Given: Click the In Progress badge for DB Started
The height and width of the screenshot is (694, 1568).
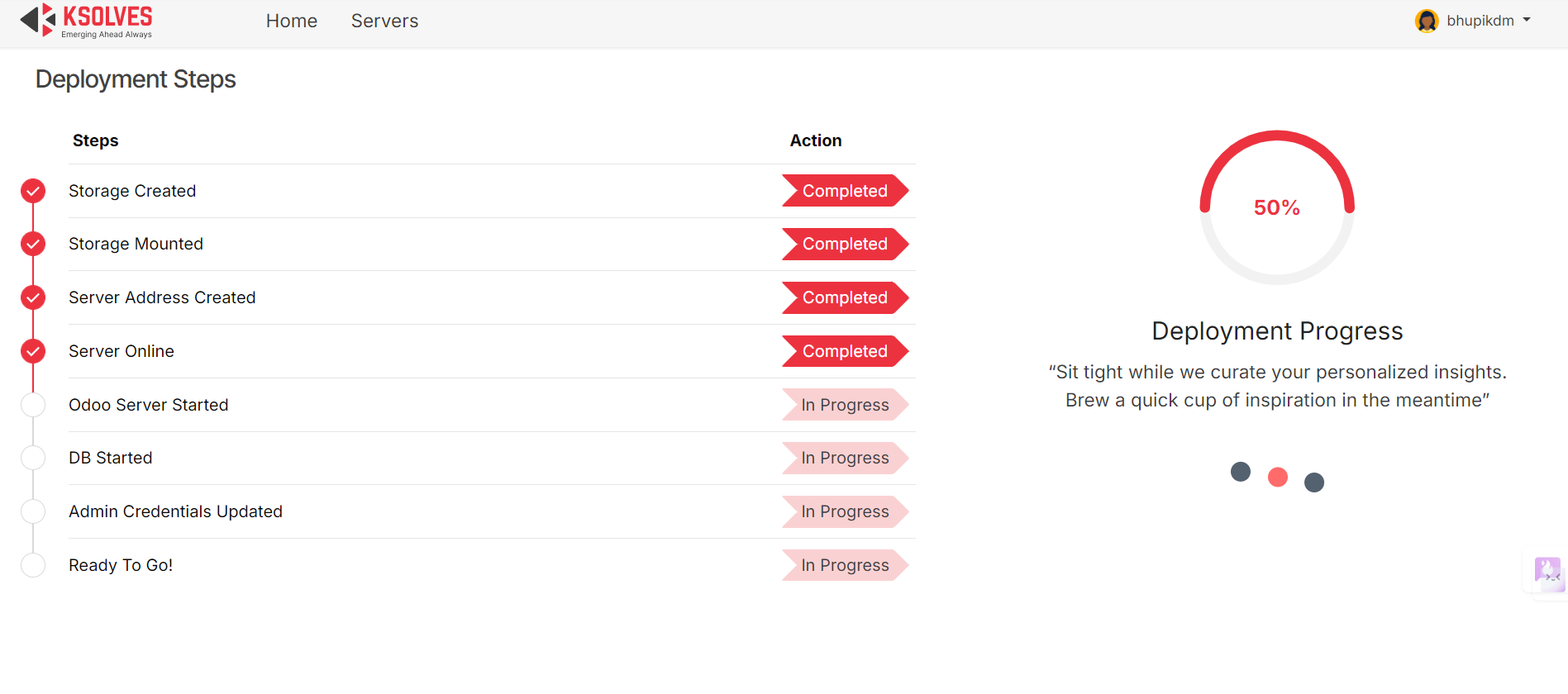Looking at the screenshot, I should click(x=845, y=458).
